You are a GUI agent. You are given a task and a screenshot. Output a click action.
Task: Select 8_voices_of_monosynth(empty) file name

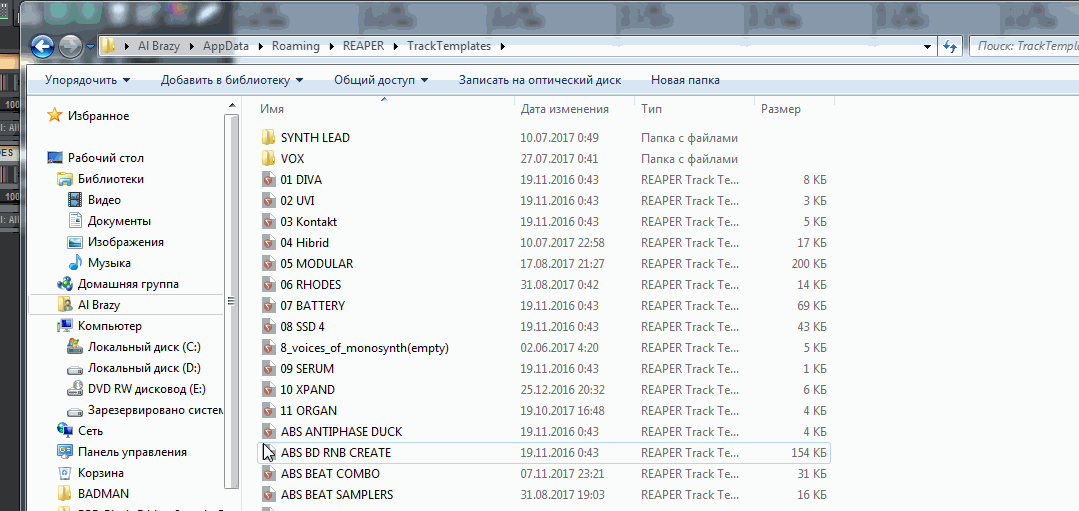(365, 348)
